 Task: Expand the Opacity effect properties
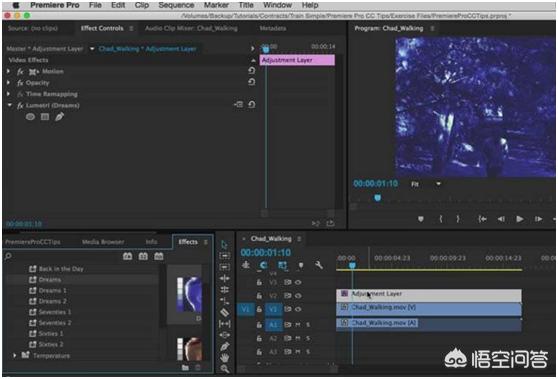coord(9,83)
